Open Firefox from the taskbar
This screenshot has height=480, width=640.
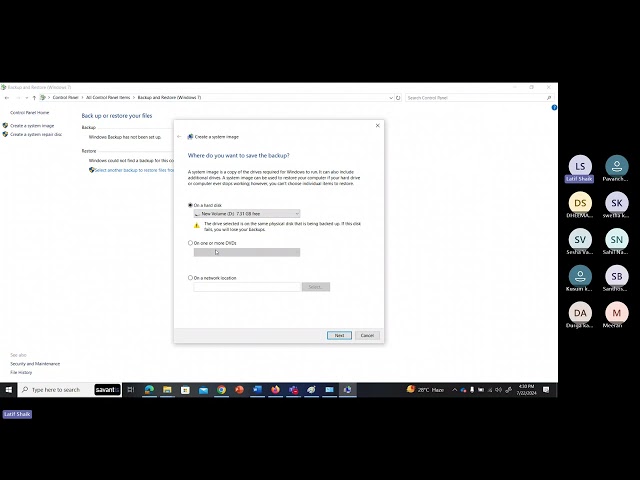click(276, 390)
